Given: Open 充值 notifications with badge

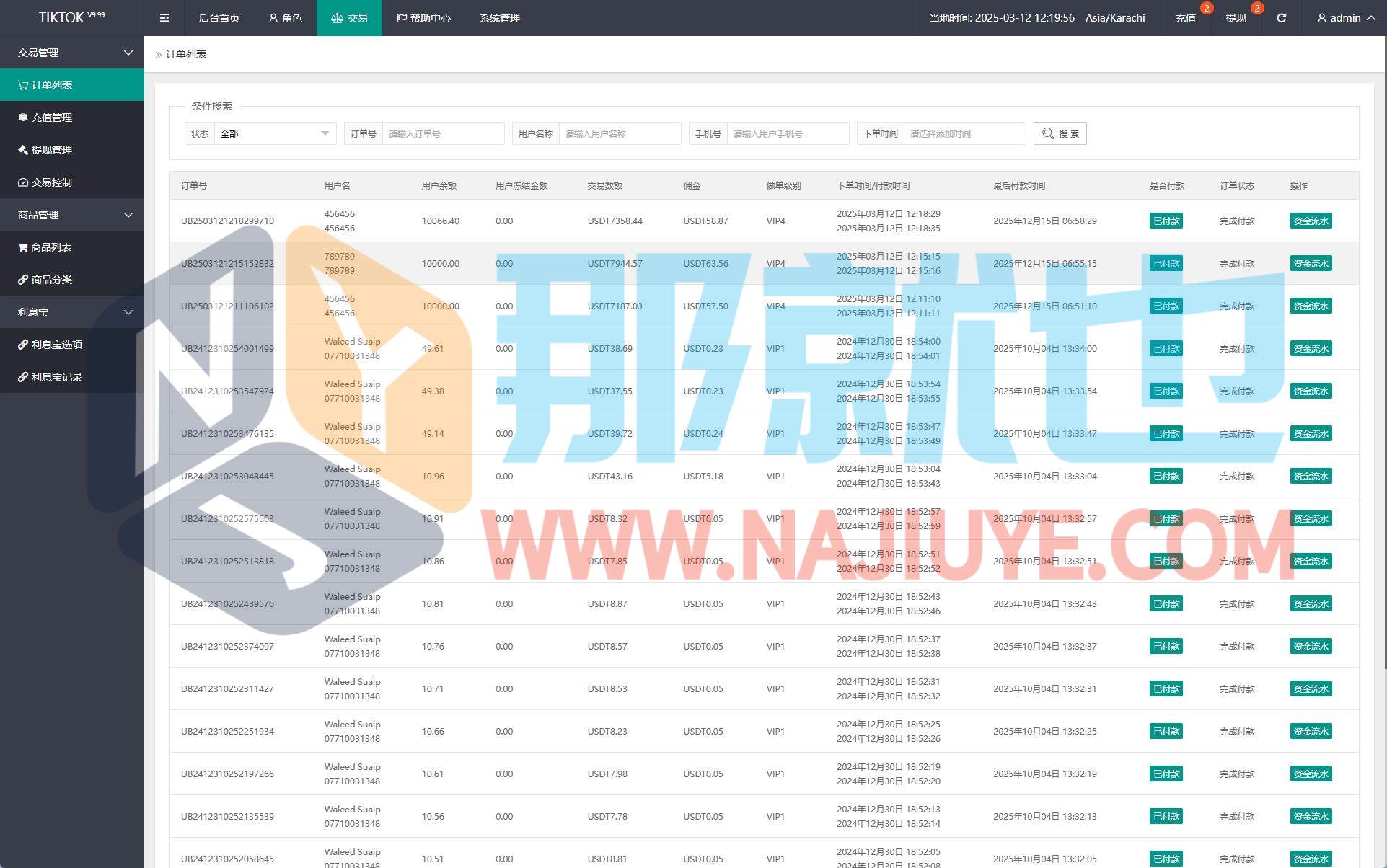Looking at the screenshot, I should coord(1186,18).
